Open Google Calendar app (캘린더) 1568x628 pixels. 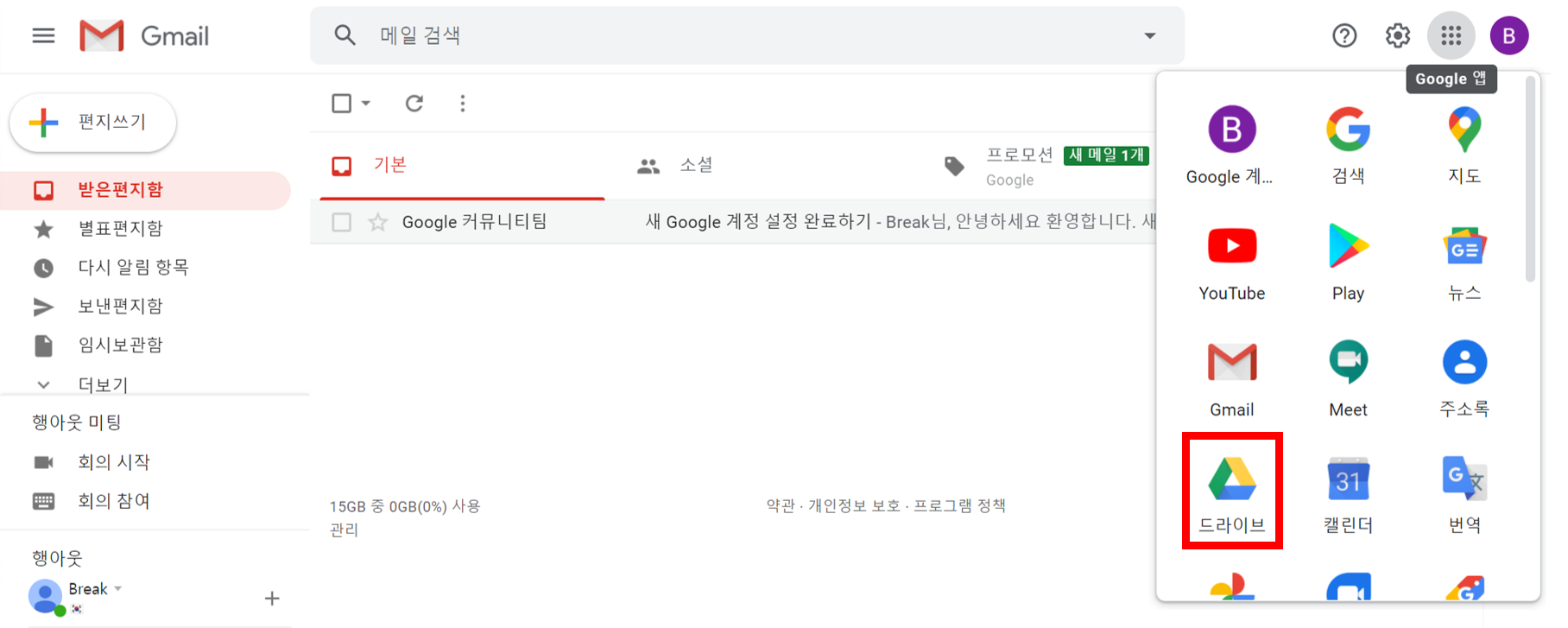[x=1348, y=494]
